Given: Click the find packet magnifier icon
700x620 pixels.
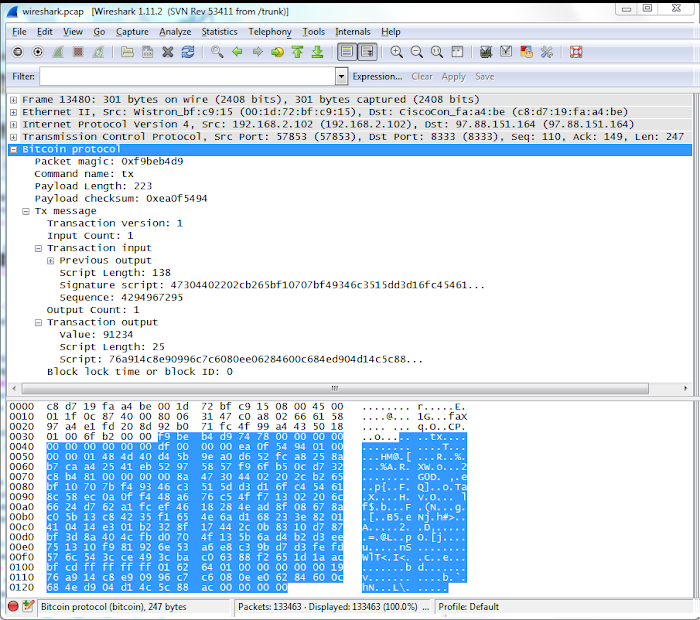Looking at the screenshot, I should point(217,51).
